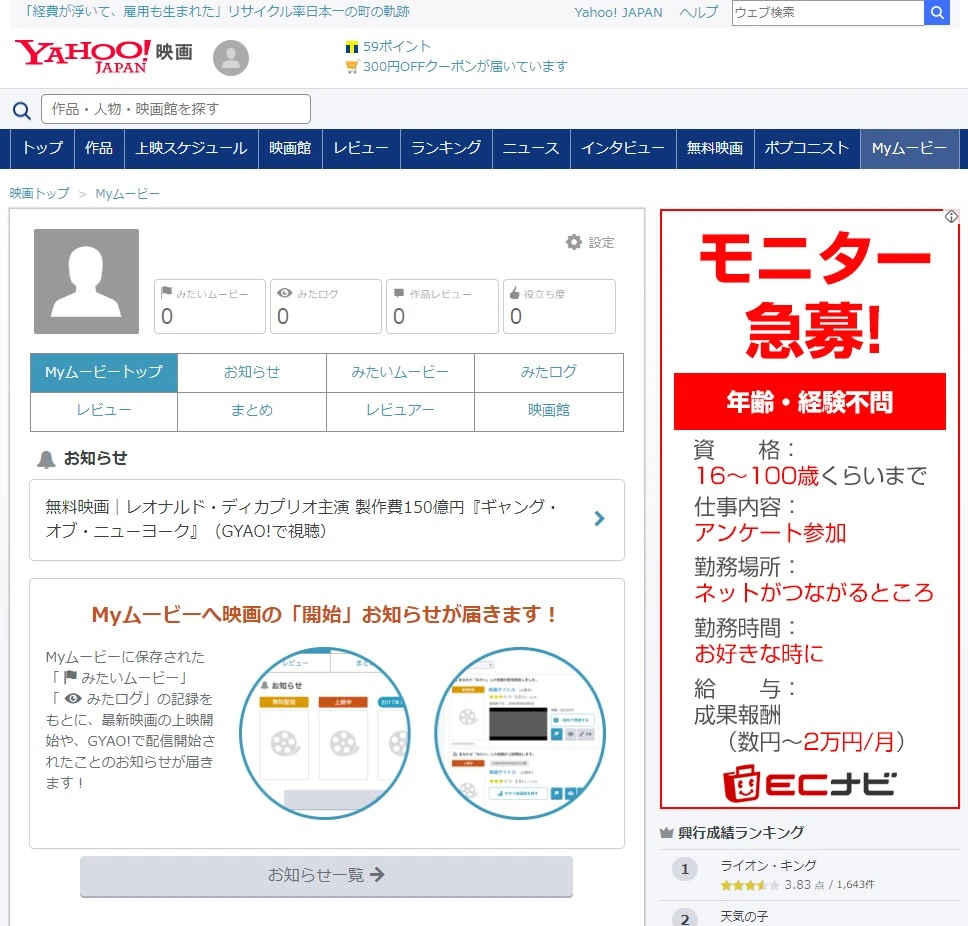The image size is (968, 926).
Task: Select ランキング in the navigation bar
Action: click(x=446, y=148)
